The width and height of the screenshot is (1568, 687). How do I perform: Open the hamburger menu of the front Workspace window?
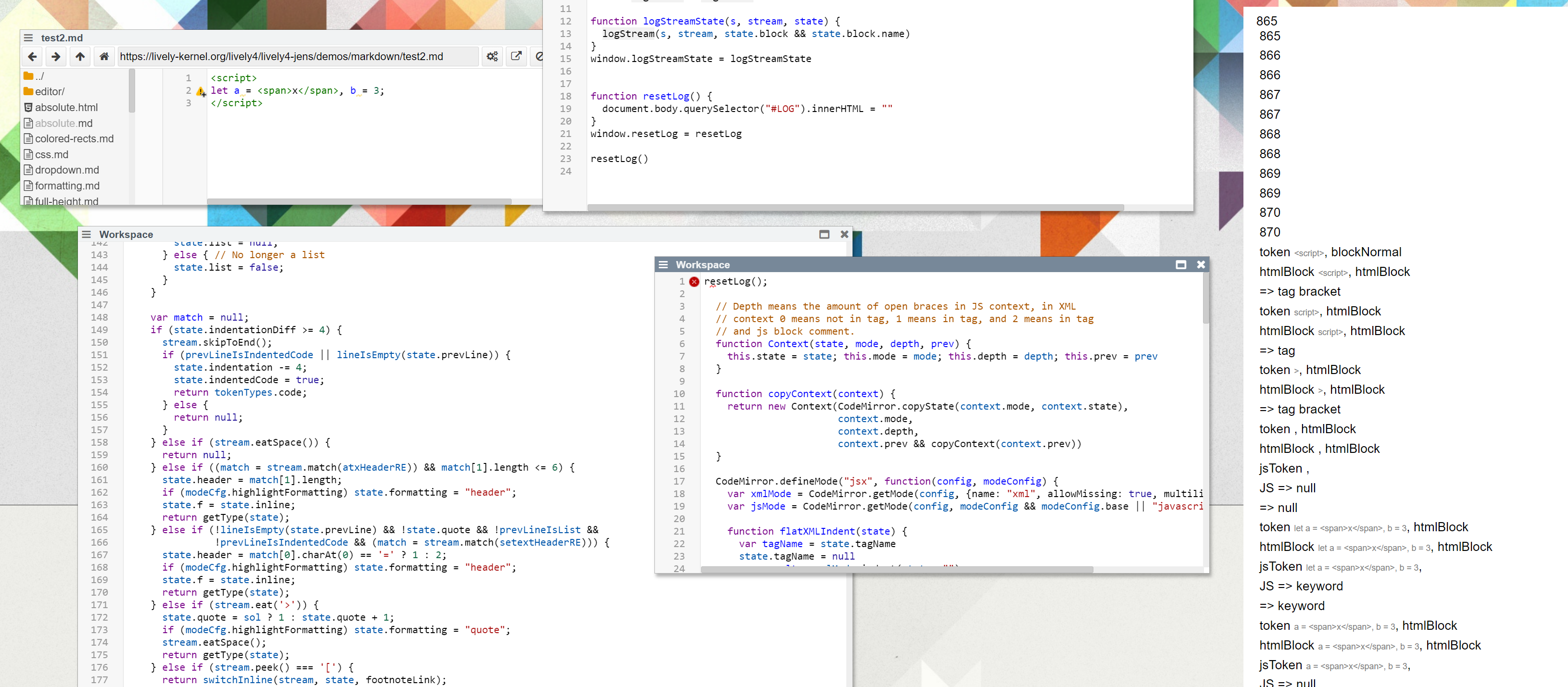664,265
